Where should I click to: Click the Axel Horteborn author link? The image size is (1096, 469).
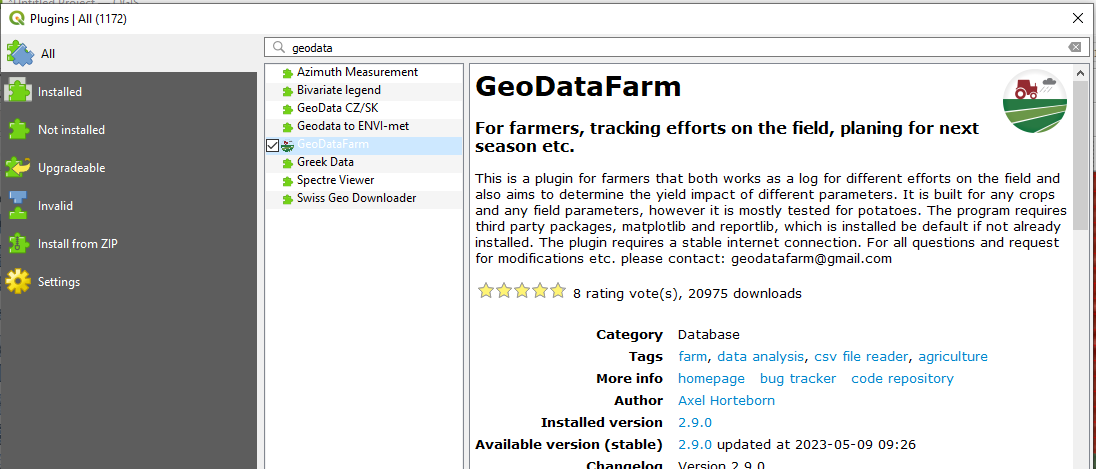coord(727,401)
